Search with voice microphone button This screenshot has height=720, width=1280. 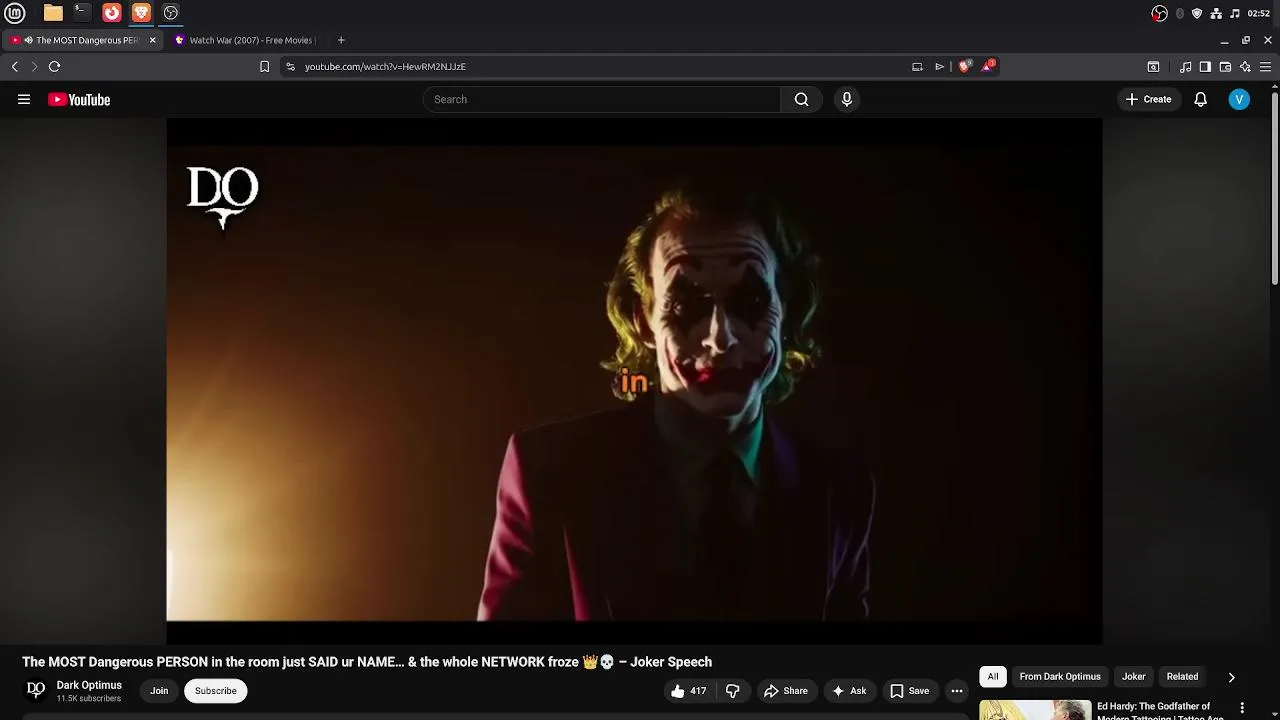[847, 99]
